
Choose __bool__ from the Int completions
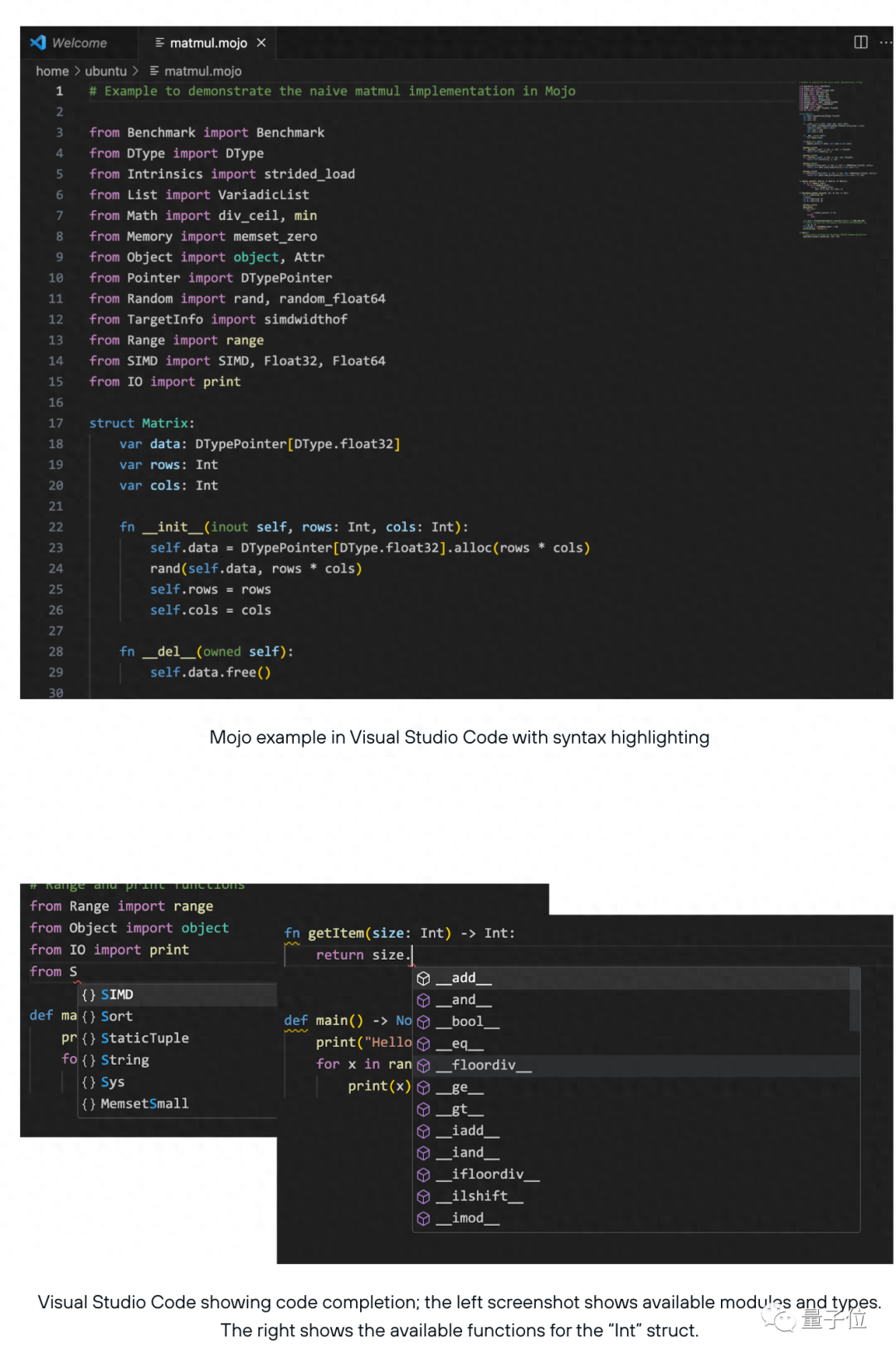coord(467,1022)
